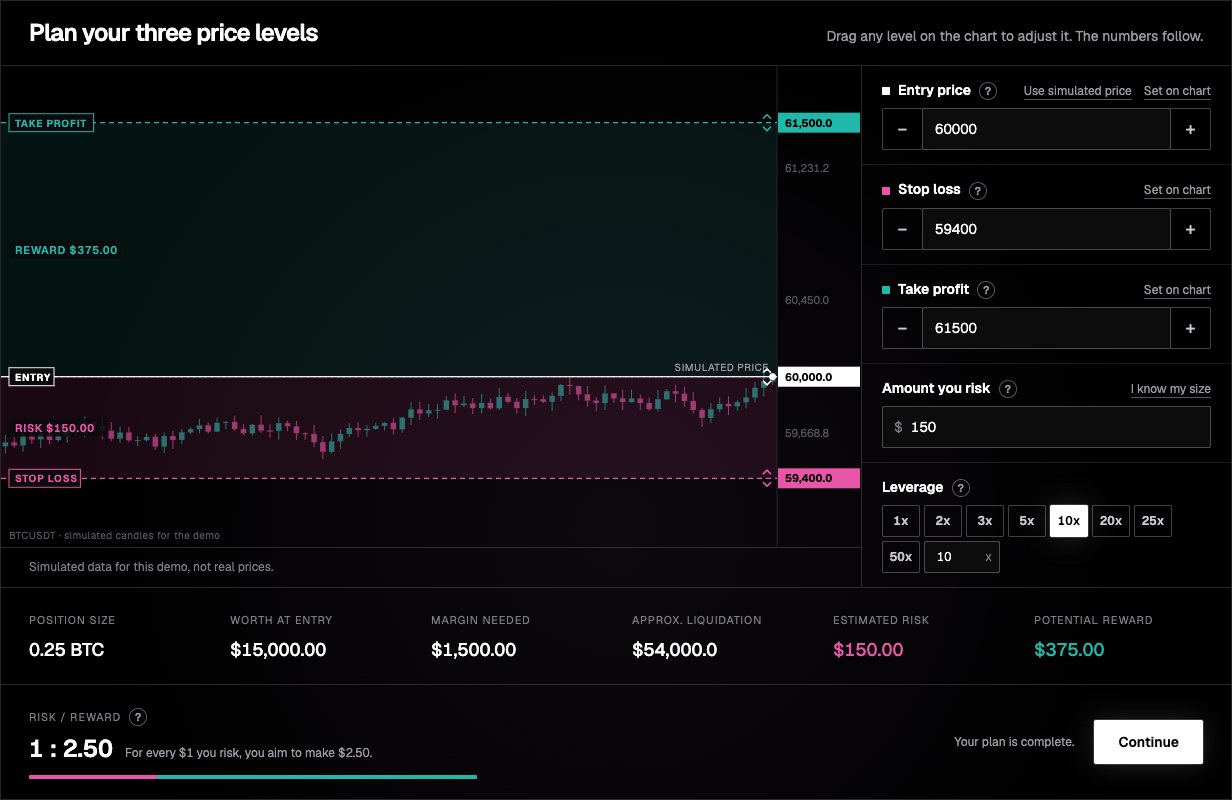The width and height of the screenshot is (1232, 800).
Task: Click the $54,000.0 approx. liquidation value
Action: 675,650
